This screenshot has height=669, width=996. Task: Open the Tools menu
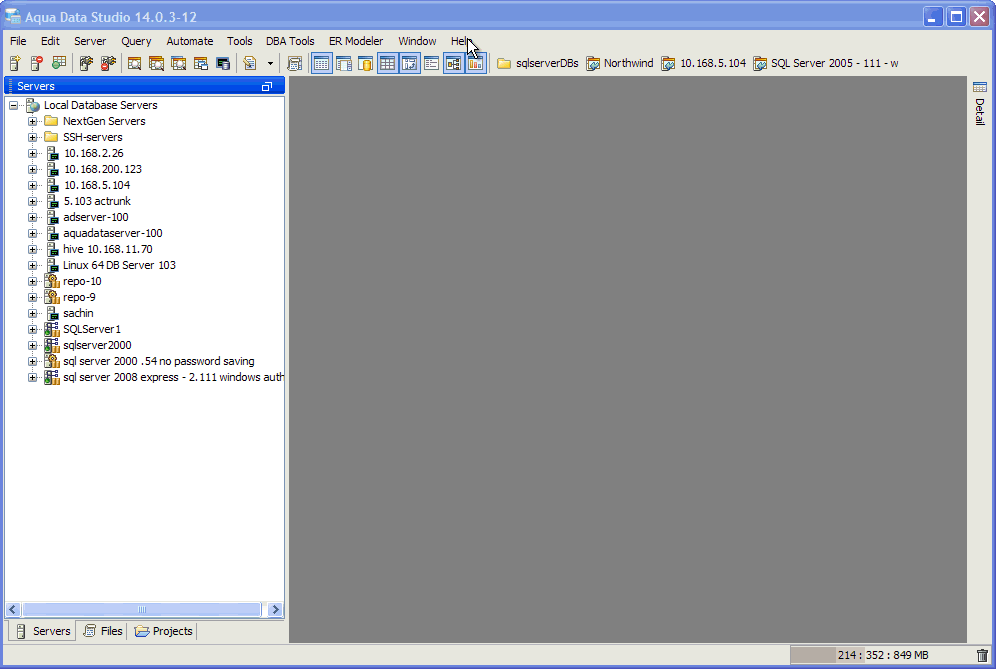239,41
